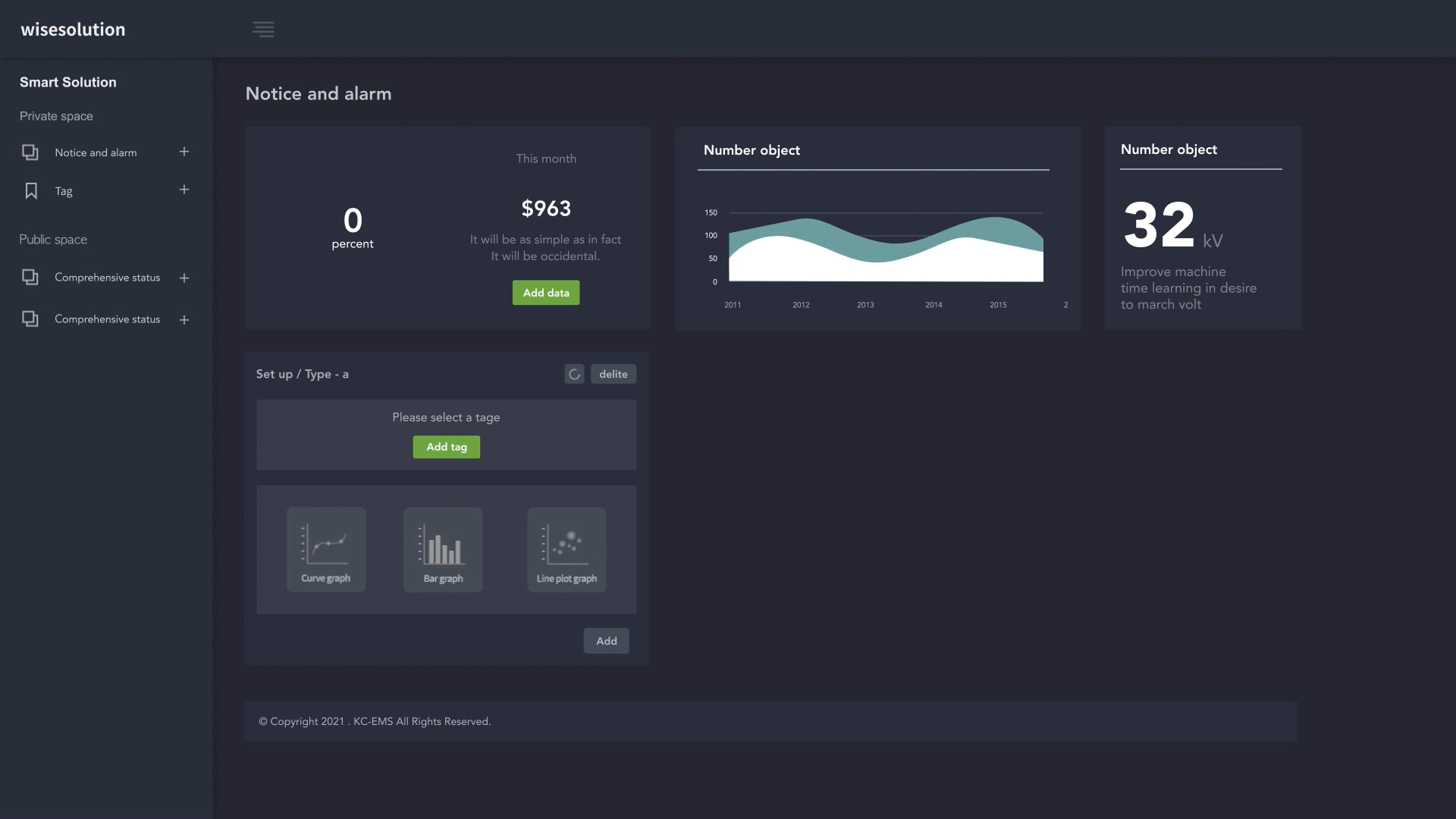Click the Notice and alarm sidebar icon
1456x819 pixels.
click(x=30, y=152)
